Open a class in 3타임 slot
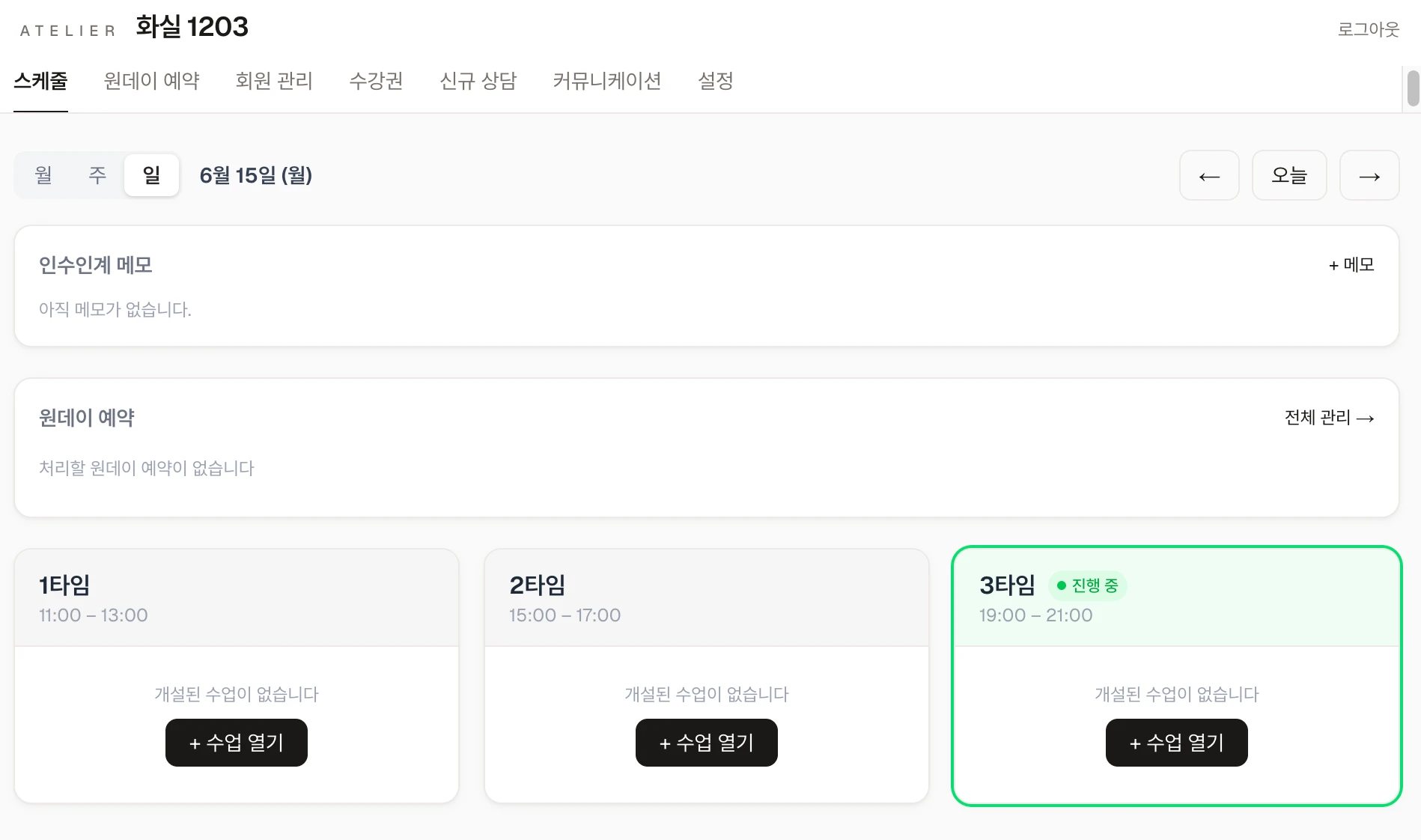Screen dimensions: 1421x840 [x=1177, y=743]
